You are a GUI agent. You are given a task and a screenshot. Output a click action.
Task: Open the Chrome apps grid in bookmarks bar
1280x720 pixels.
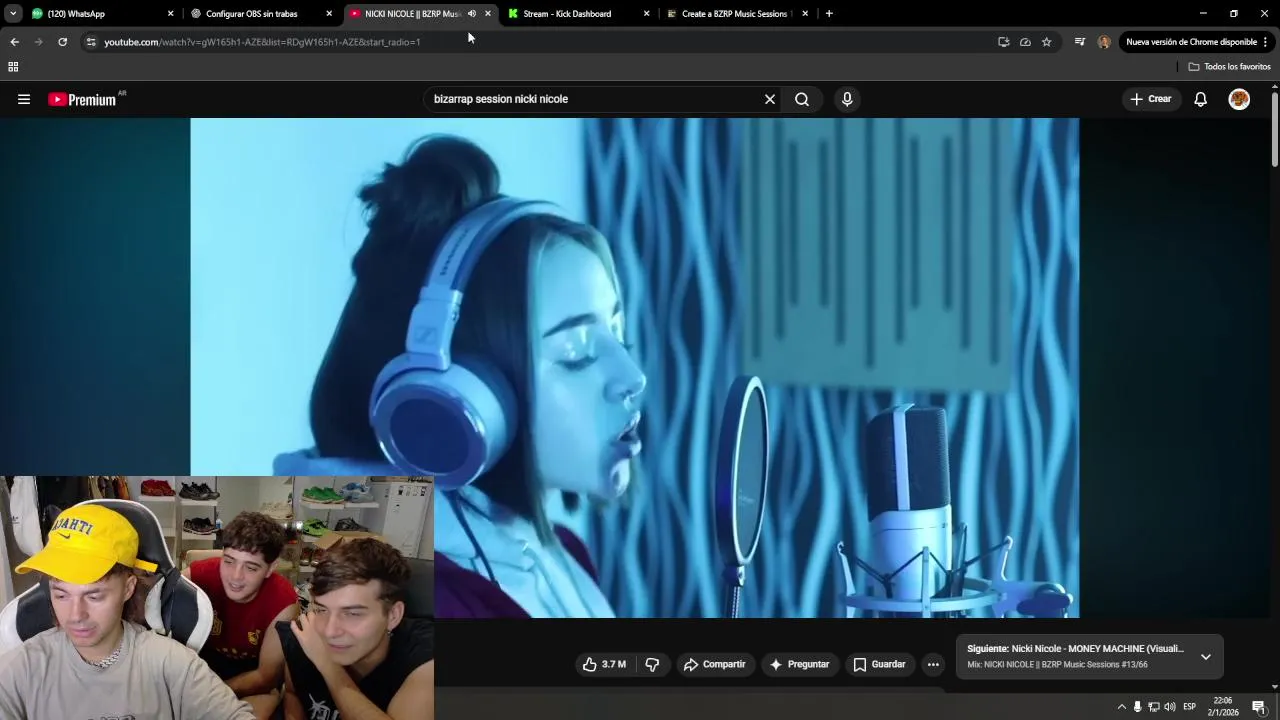tap(13, 67)
